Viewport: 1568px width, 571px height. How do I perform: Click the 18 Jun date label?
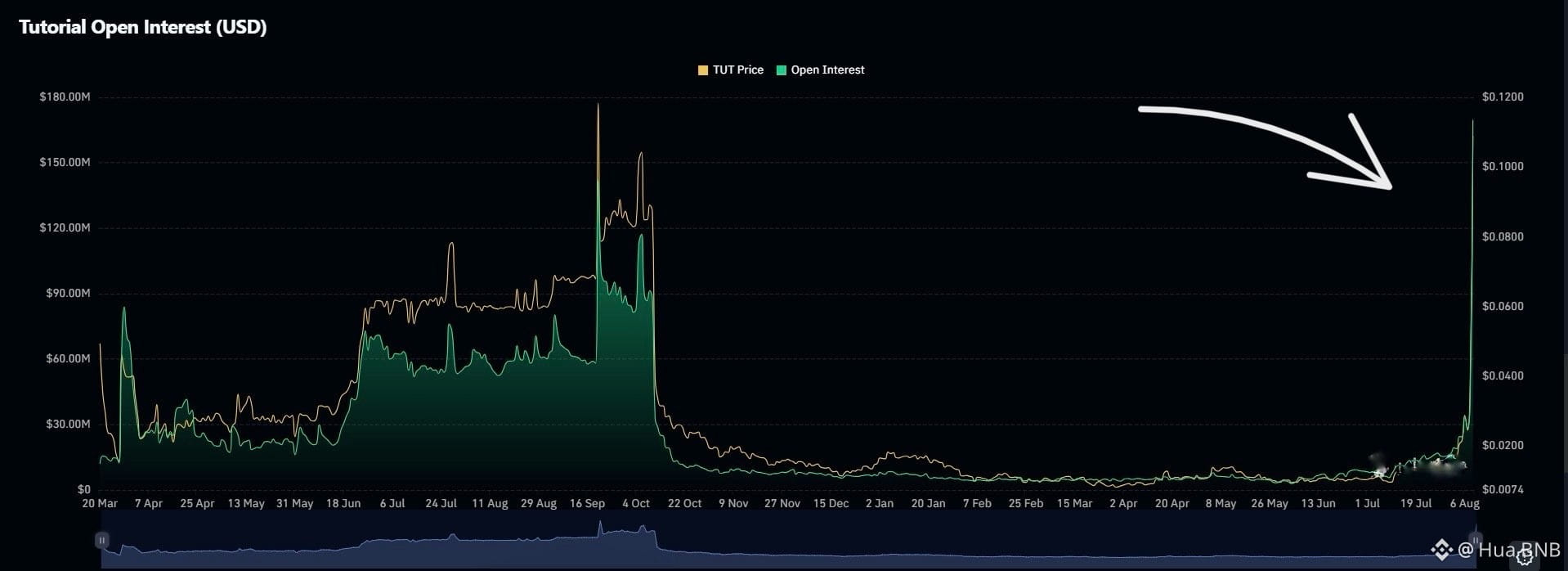343,504
